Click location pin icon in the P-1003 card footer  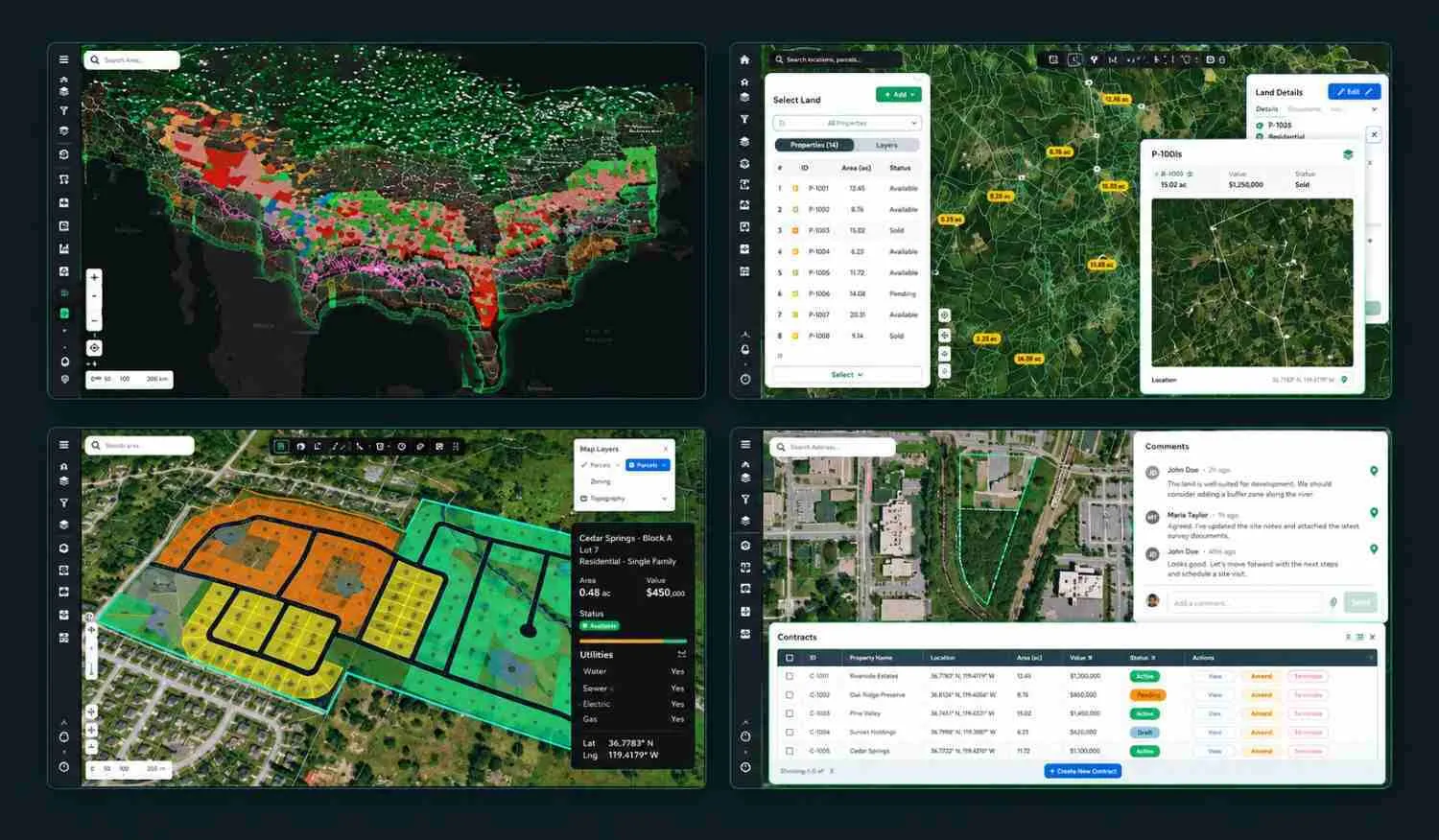click(x=1344, y=380)
